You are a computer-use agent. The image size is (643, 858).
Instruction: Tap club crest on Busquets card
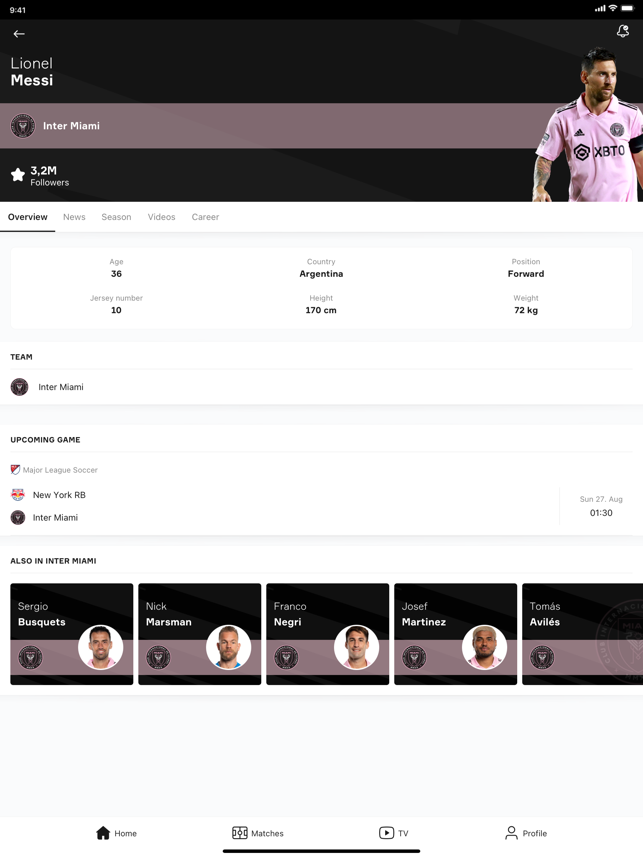[31, 657]
